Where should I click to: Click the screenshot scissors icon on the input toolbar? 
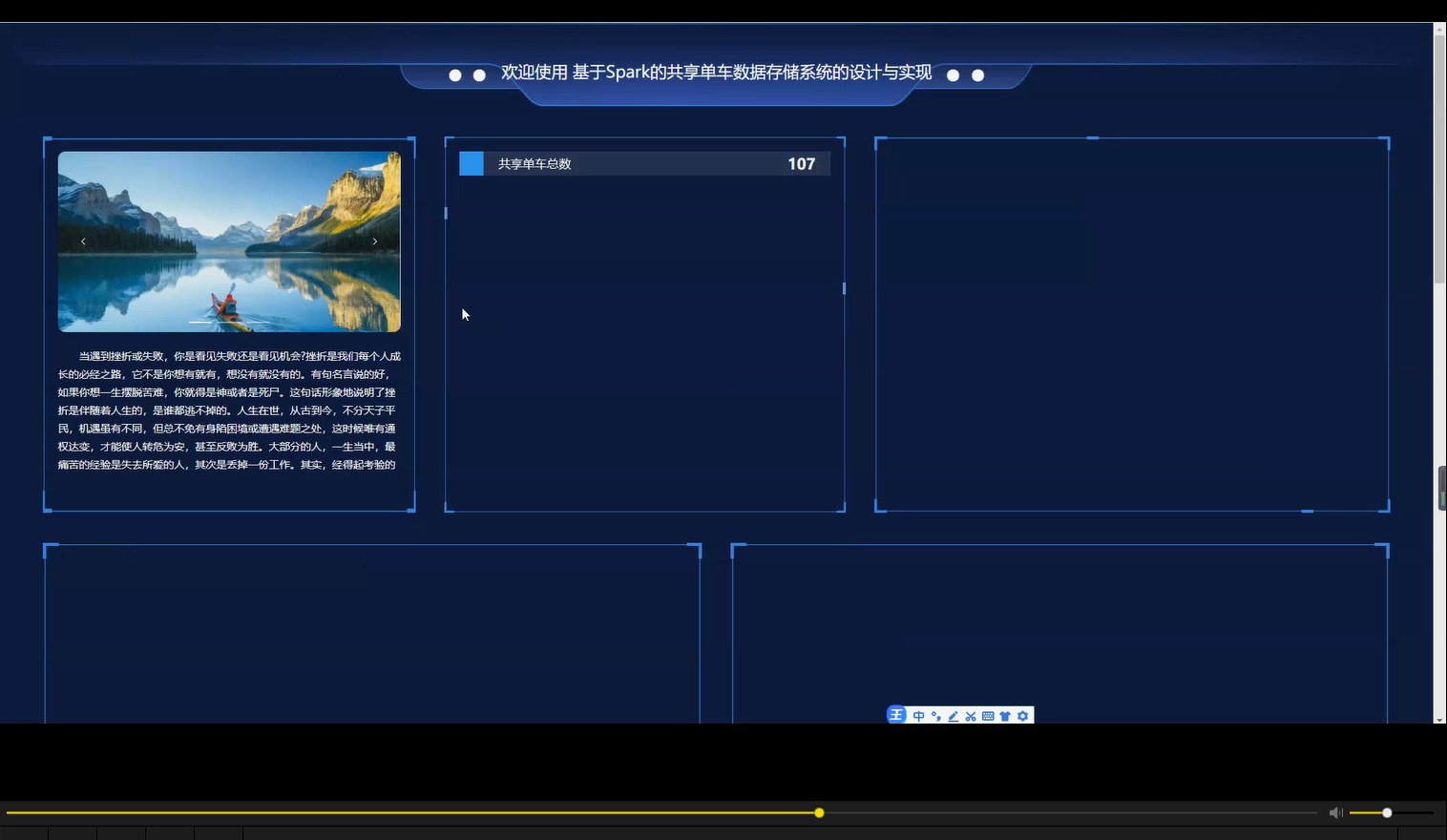click(971, 716)
